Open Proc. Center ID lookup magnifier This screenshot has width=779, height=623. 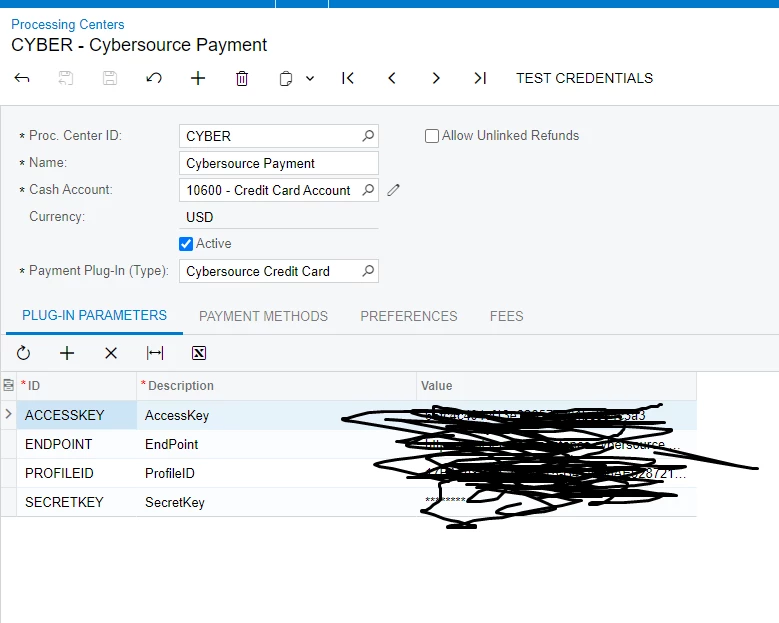click(x=368, y=136)
